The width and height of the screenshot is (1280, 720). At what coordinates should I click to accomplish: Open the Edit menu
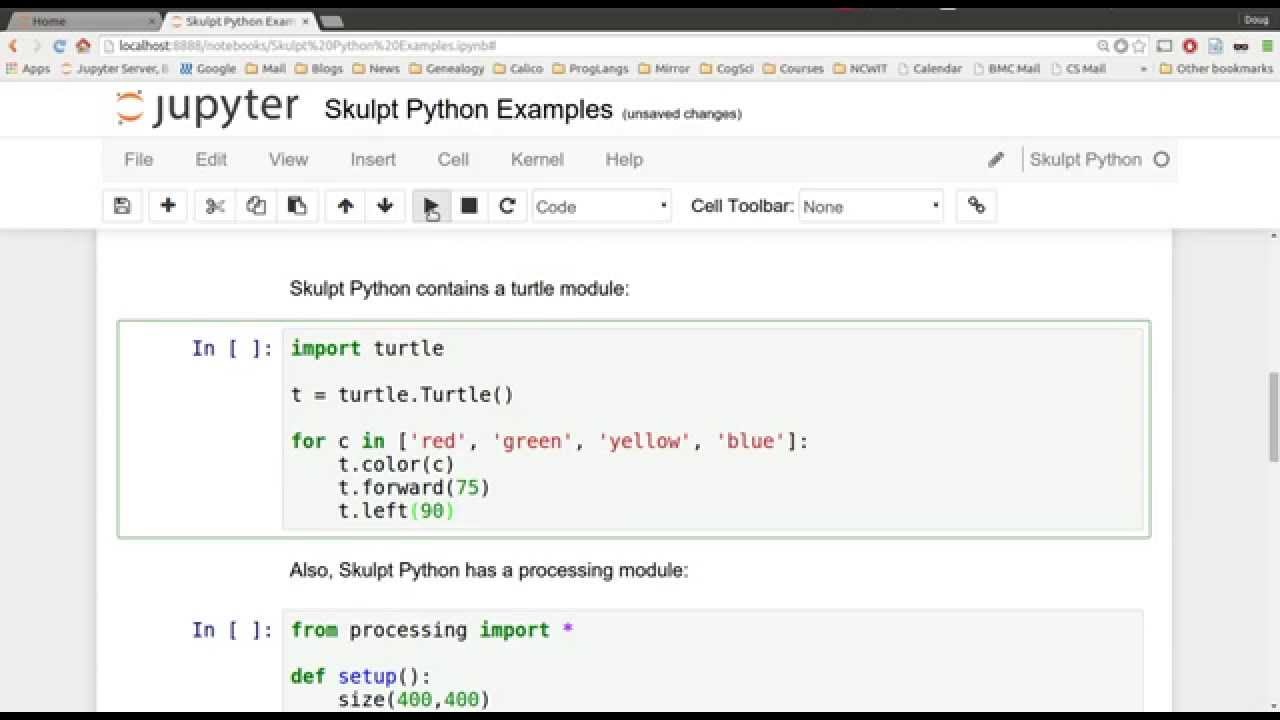pyautogui.click(x=211, y=160)
